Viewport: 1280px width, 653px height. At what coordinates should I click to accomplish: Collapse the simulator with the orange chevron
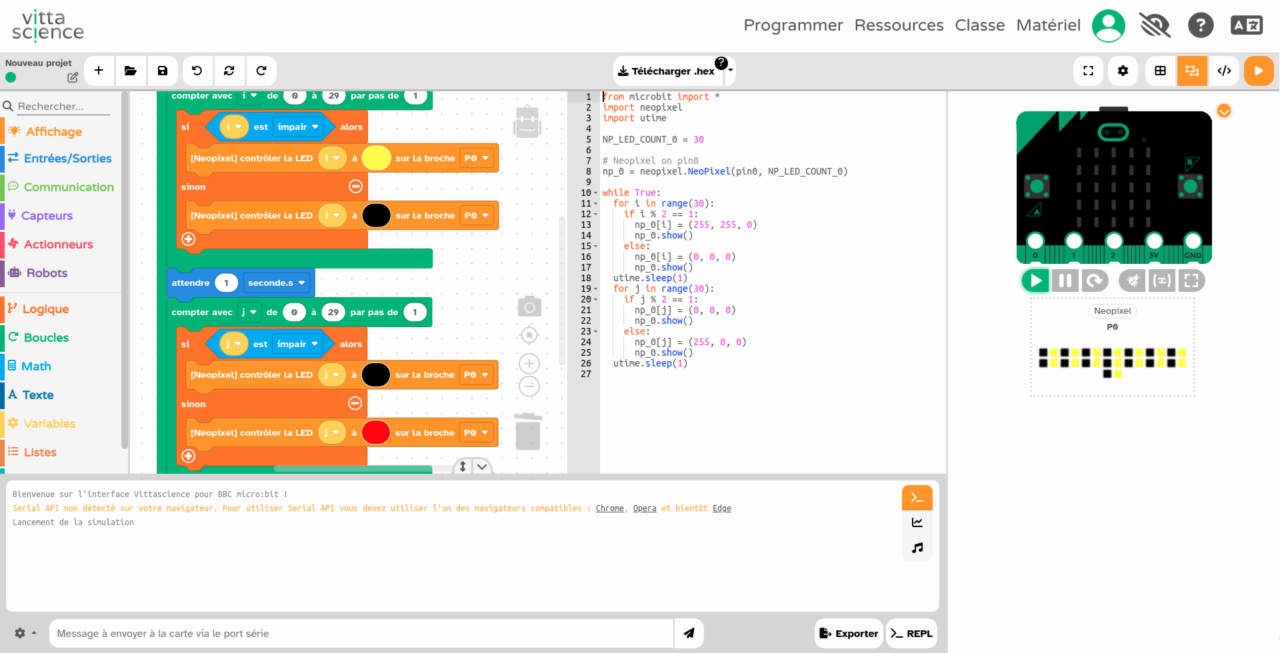[x=1223, y=111]
